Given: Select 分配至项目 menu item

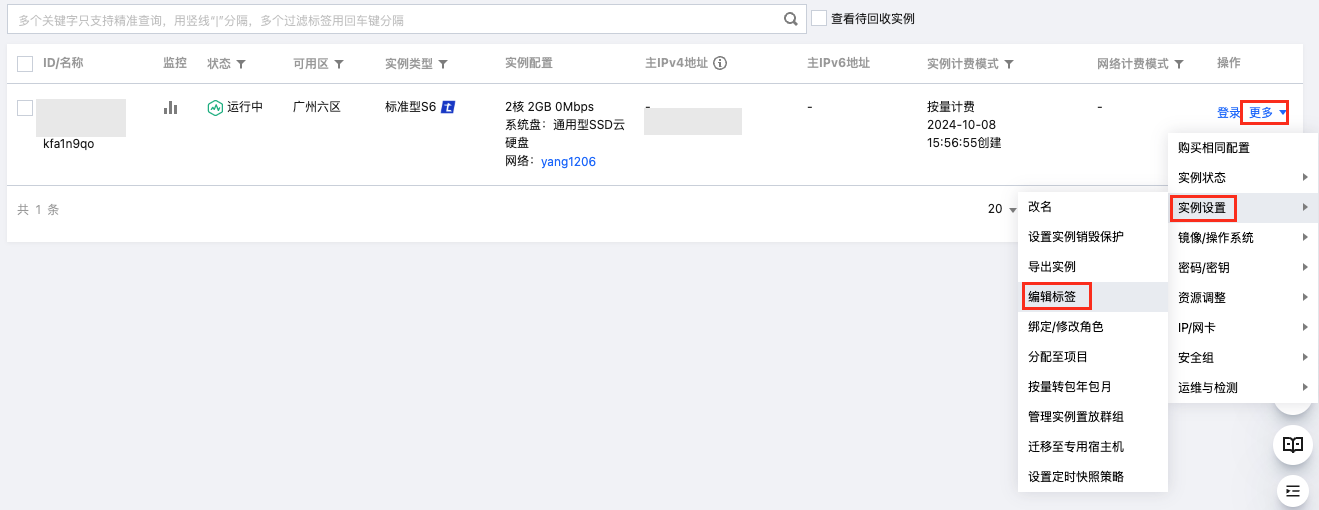Looking at the screenshot, I should 1093,356.
